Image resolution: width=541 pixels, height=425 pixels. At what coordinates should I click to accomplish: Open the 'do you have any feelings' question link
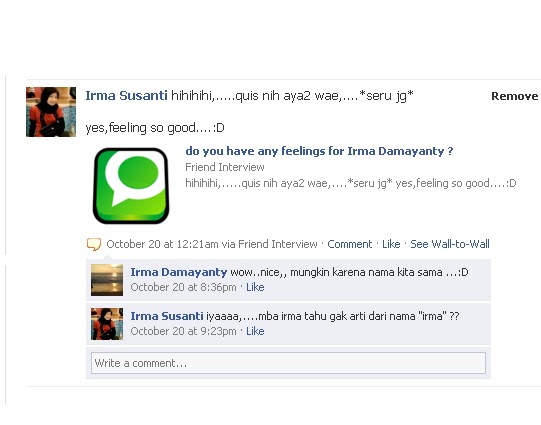(x=319, y=151)
